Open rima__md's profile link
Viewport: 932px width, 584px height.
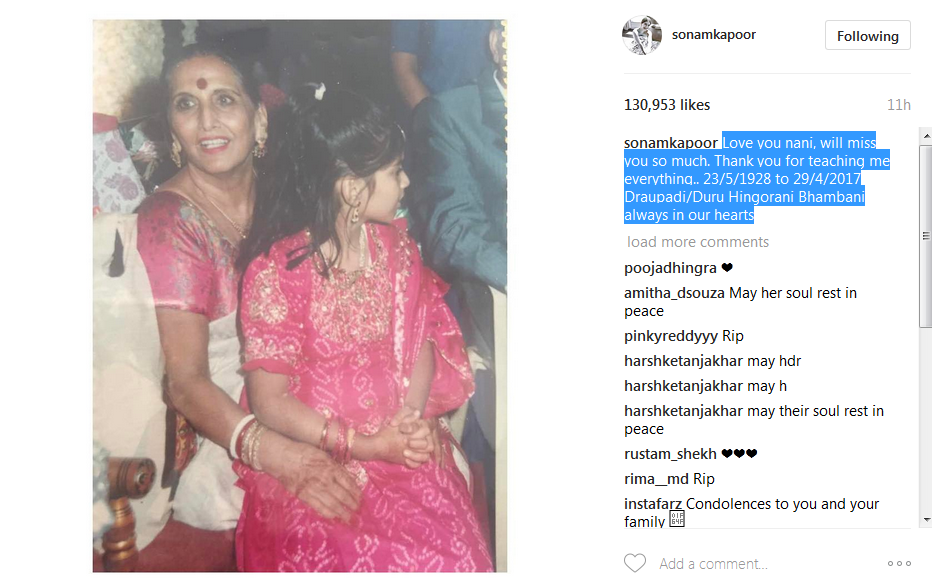click(656, 479)
